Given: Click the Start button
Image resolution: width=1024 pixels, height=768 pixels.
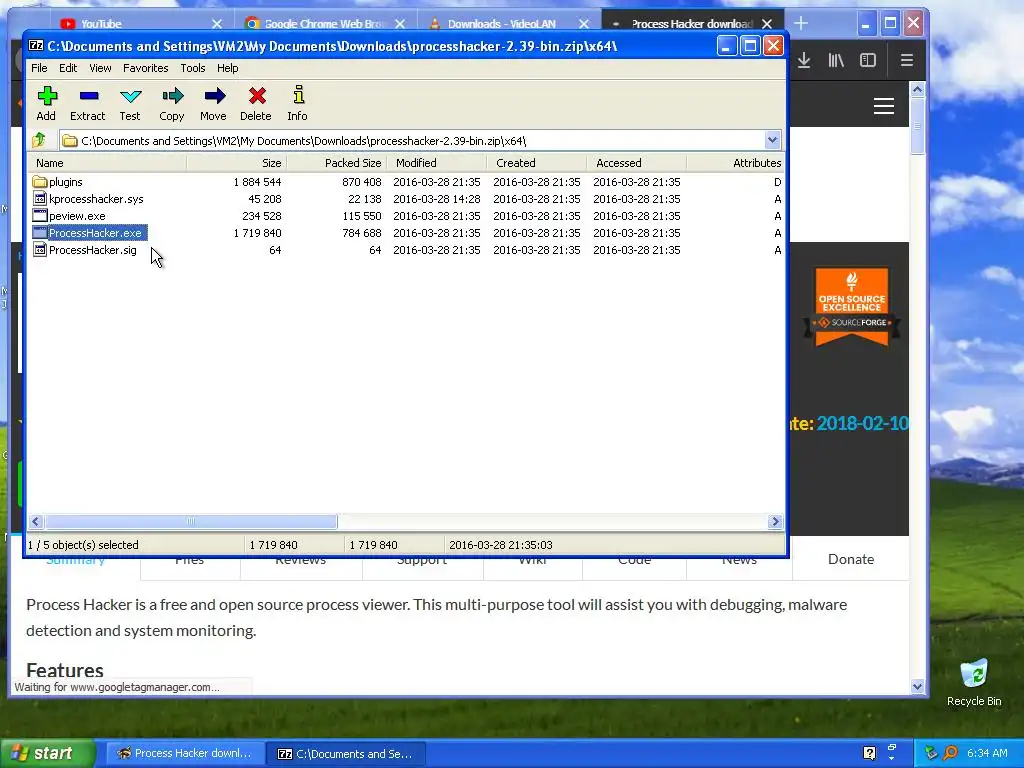Looking at the screenshot, I should click(47, 753).
